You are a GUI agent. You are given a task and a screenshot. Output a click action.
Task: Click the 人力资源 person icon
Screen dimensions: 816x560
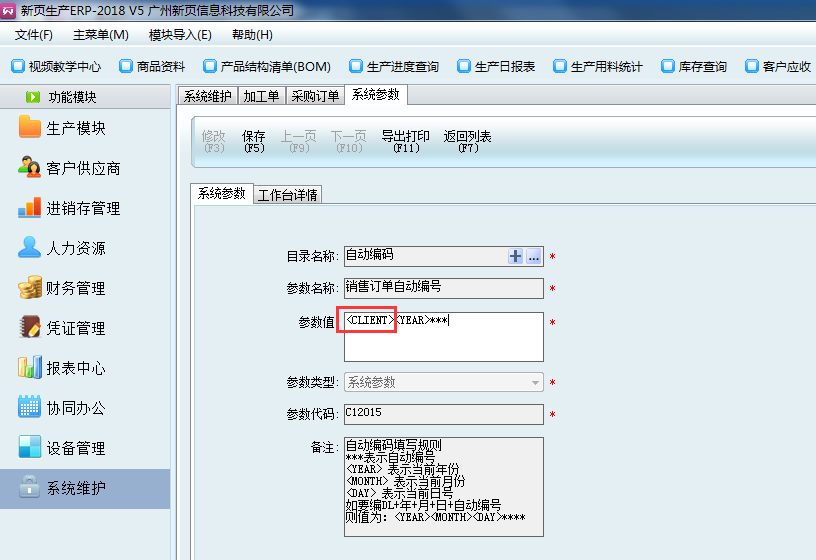coord(30,248)
